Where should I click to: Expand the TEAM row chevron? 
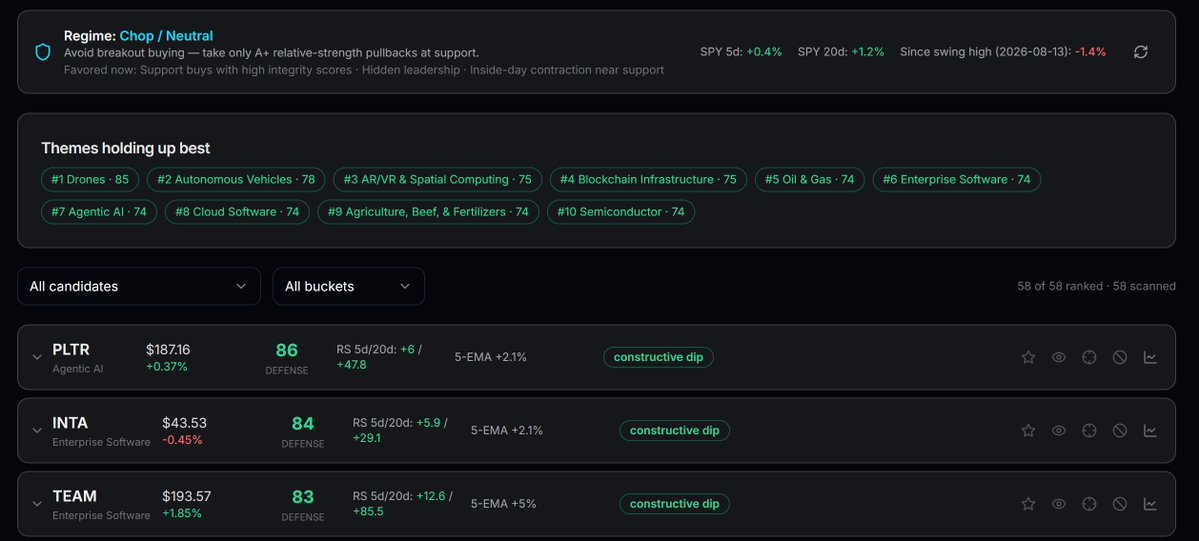[37, 504]
